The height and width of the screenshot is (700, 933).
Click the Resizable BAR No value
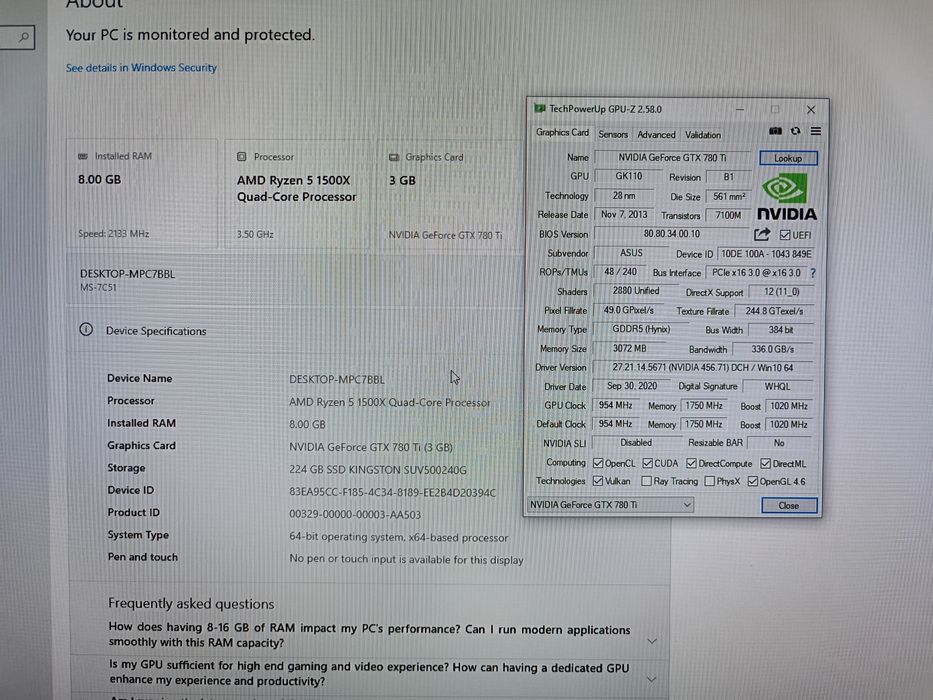[x=779, y=443]
